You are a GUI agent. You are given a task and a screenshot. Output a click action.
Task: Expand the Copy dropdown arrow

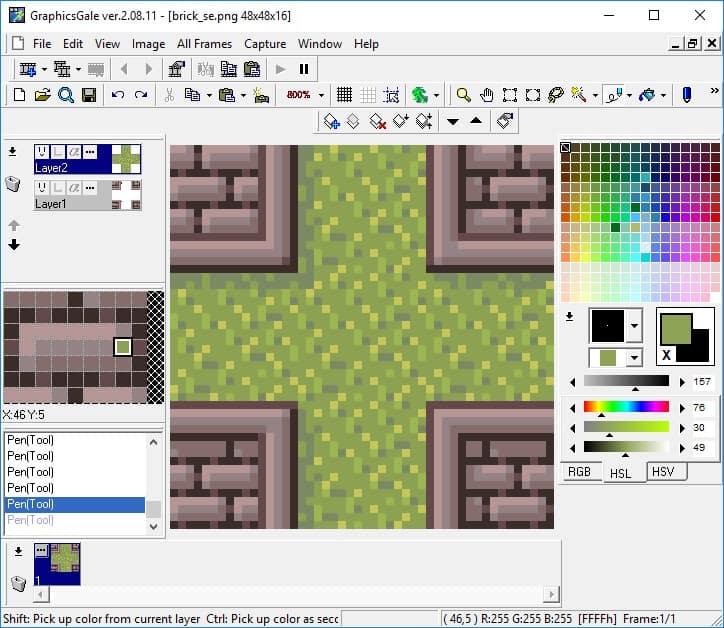[x=209, y=96]
